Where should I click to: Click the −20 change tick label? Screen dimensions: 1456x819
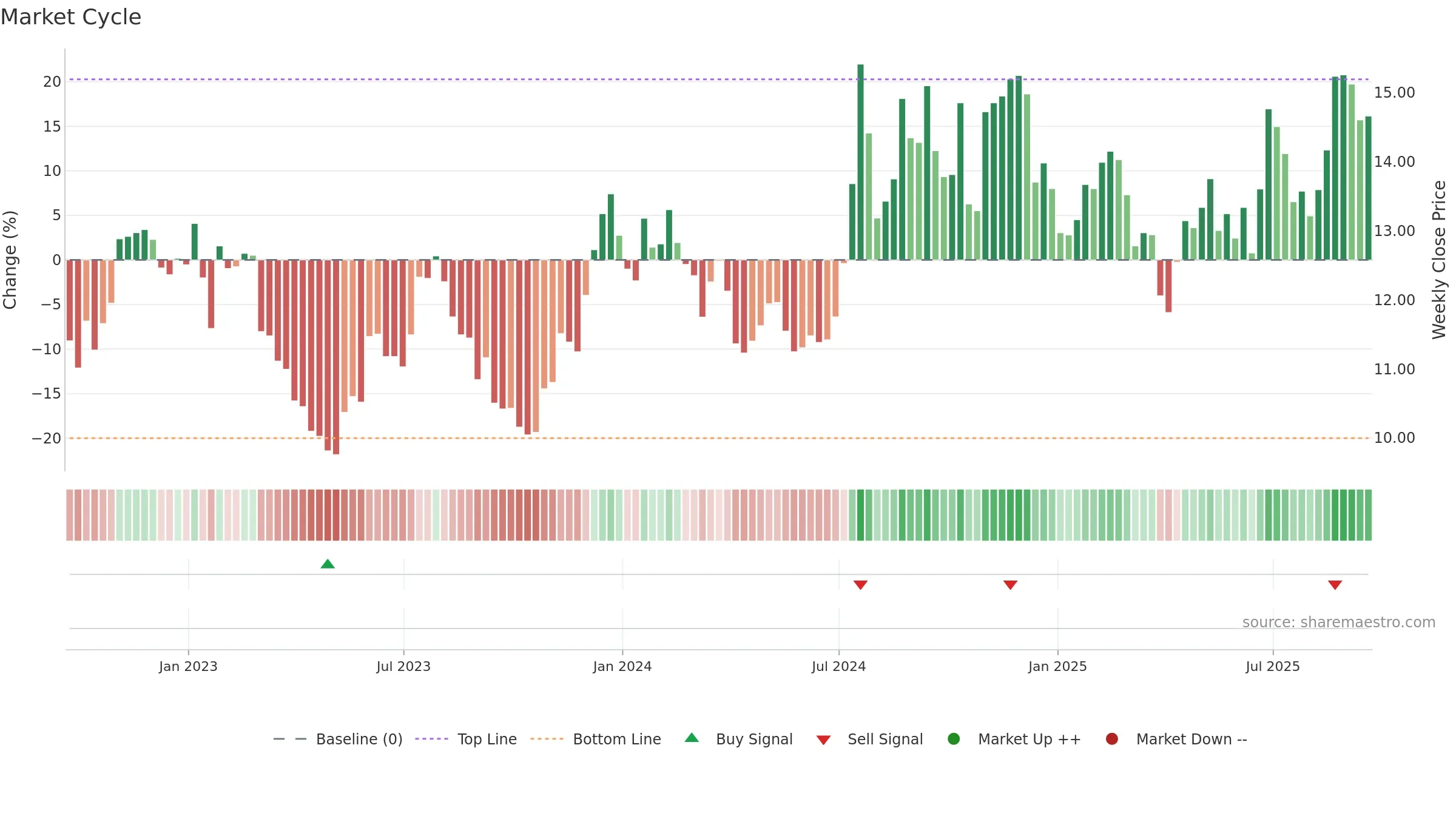pyautogui.click(x=47, y=438)
